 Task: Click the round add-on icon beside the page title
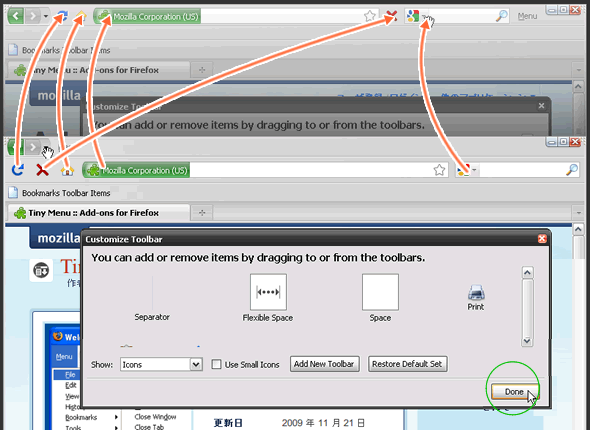pos(41,270)
